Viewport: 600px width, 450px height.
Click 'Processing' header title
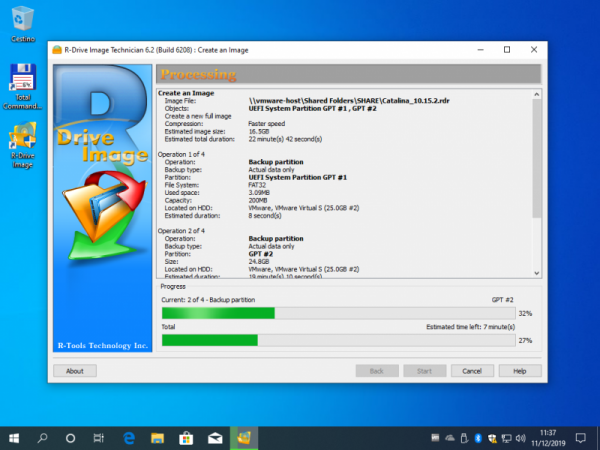(x=198, y=74)
